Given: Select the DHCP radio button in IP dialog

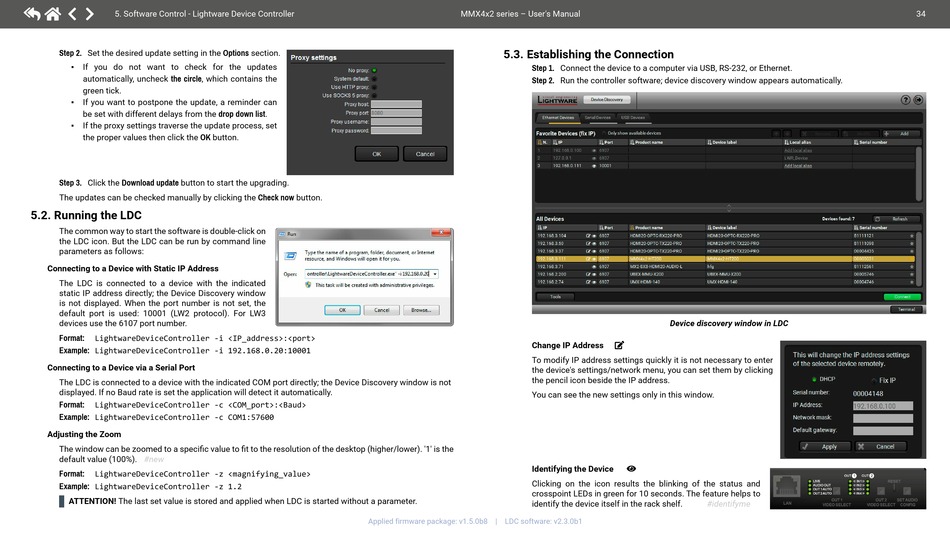Looking at the screenshot, I should click(814, 379).
